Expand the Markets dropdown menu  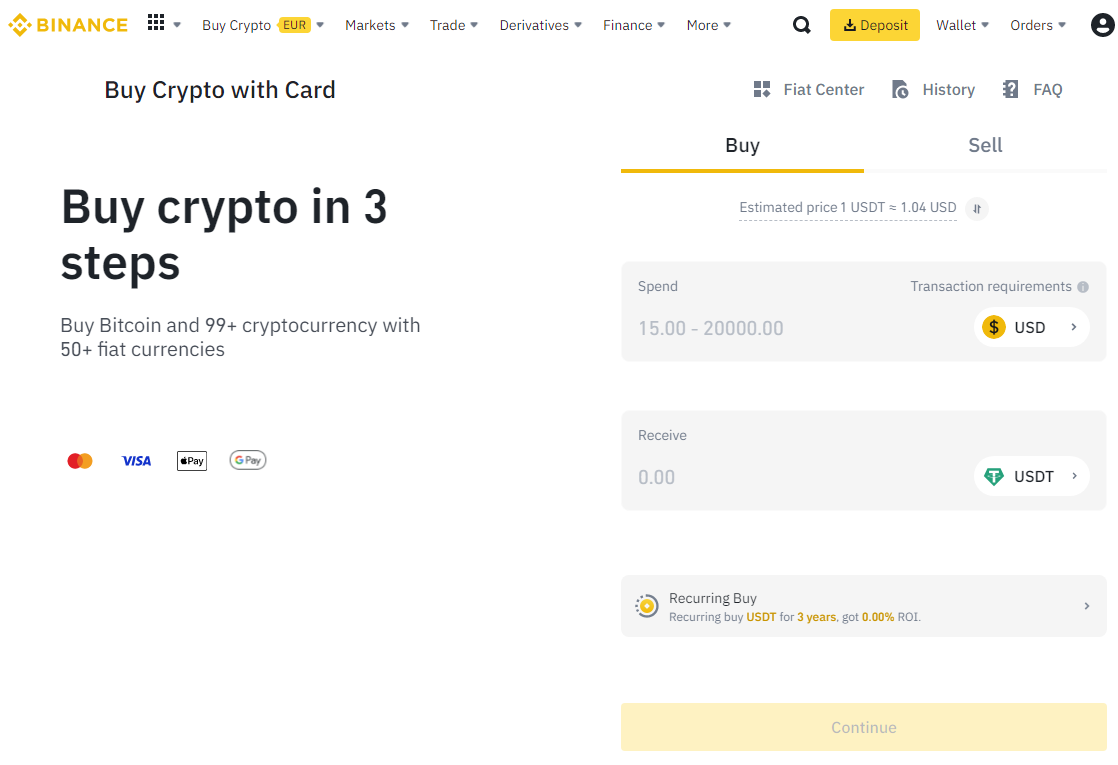point(376,25)
